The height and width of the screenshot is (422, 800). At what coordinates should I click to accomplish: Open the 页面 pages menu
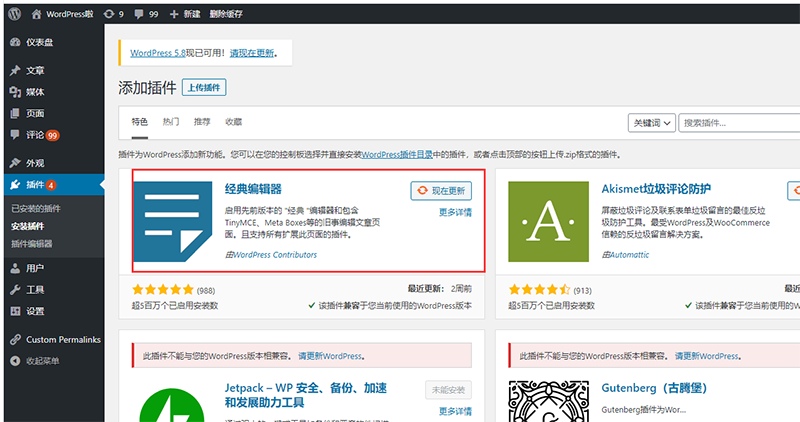pyautogui.click(x=53, y=113)
